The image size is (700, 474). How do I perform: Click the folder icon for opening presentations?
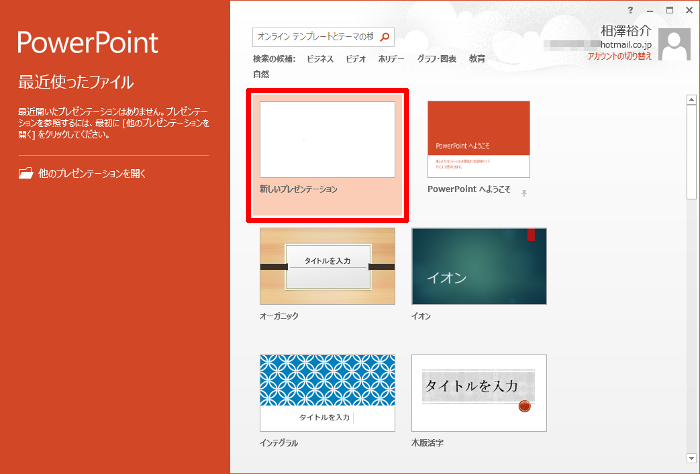tap(26, 173)
